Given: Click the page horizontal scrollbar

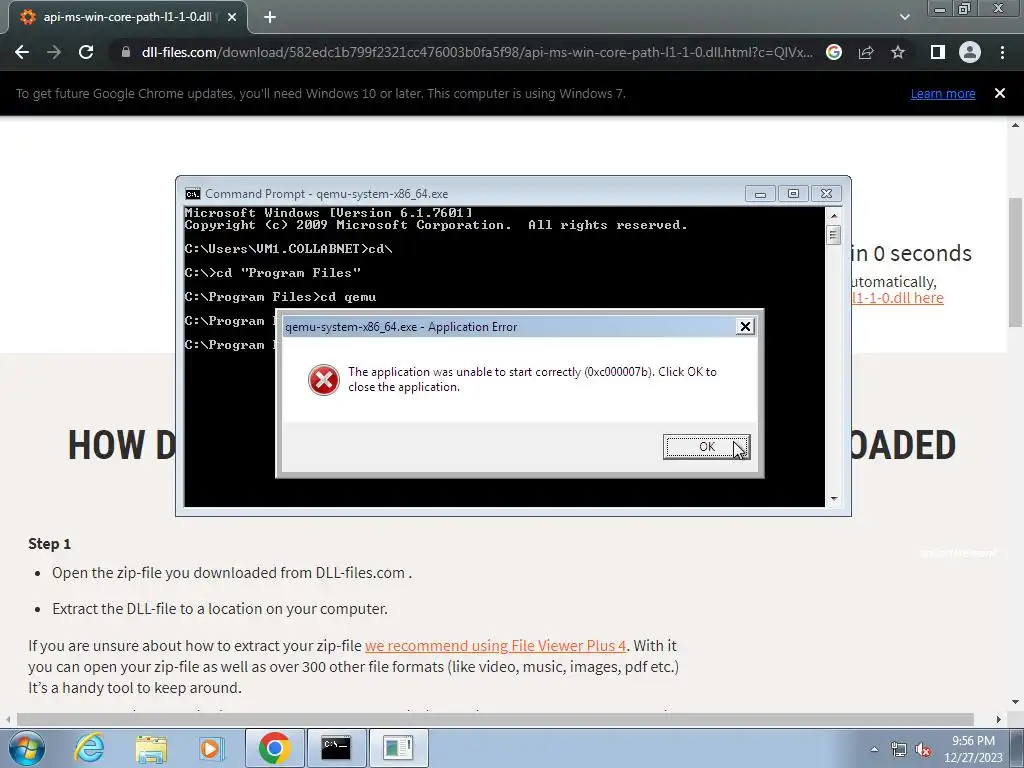Looking at the screenshot, I should click(495, 719).
